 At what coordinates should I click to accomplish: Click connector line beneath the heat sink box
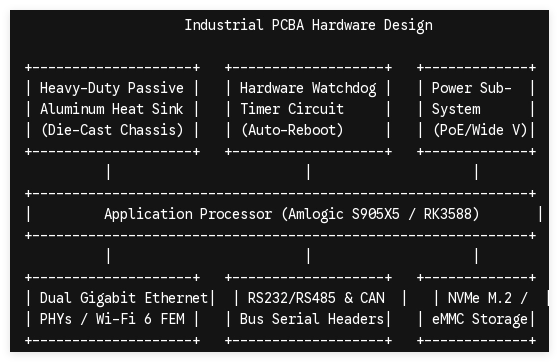[x=108, y=172]
